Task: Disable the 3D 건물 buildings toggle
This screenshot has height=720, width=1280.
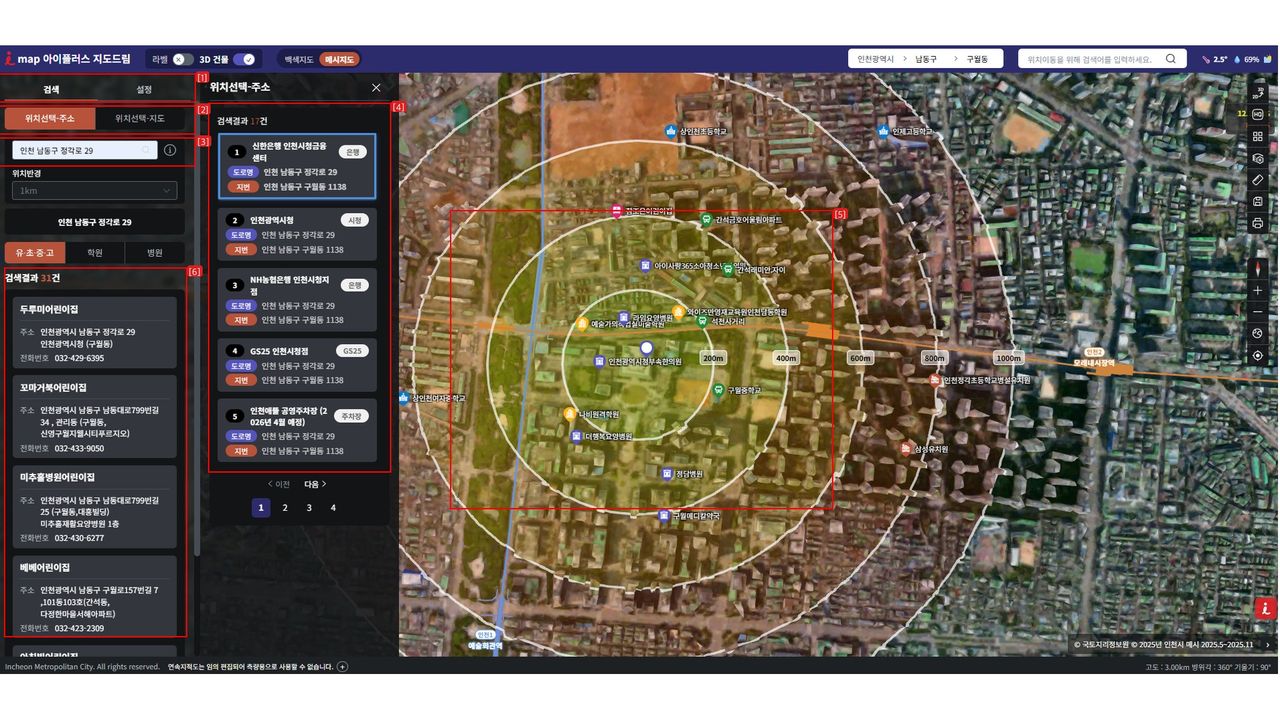Action: pyautogui.click(x=244, y=60)
